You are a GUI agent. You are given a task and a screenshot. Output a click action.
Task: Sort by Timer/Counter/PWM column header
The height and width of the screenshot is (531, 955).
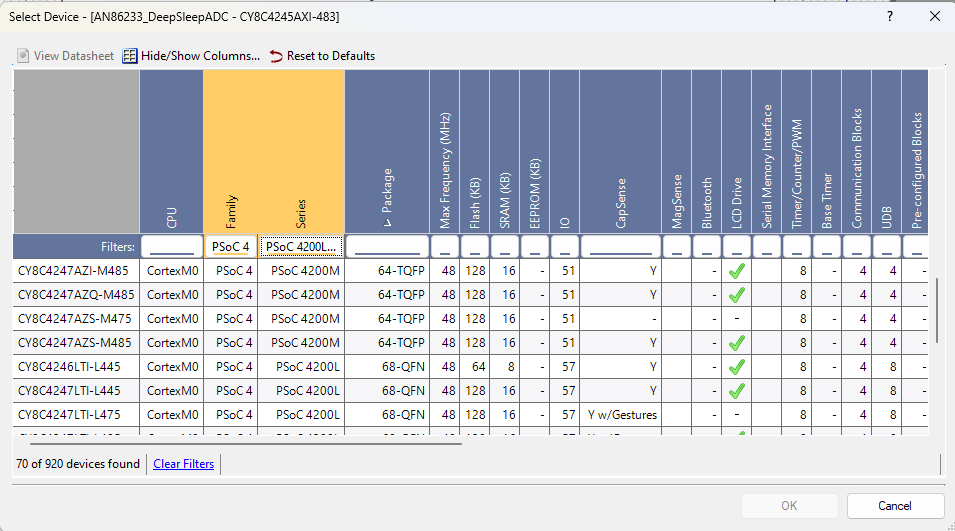click(797, 152)
